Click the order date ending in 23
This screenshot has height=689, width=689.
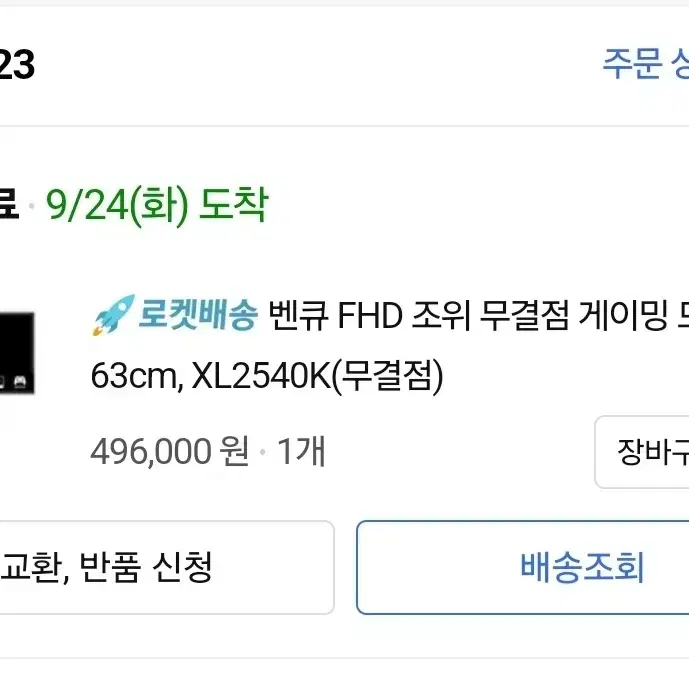click(x=17, y=65)
